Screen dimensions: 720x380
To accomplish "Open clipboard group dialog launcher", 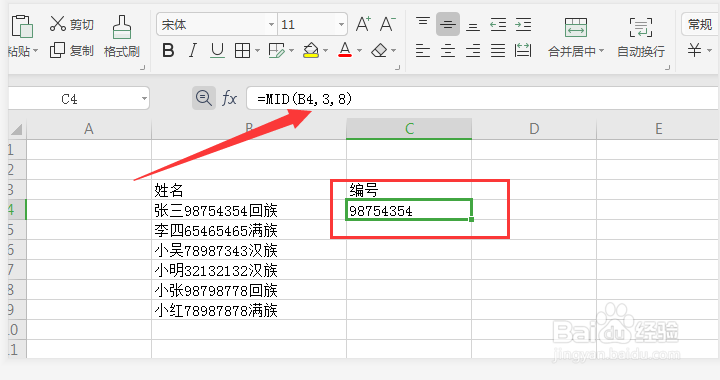I will (142, 68).
